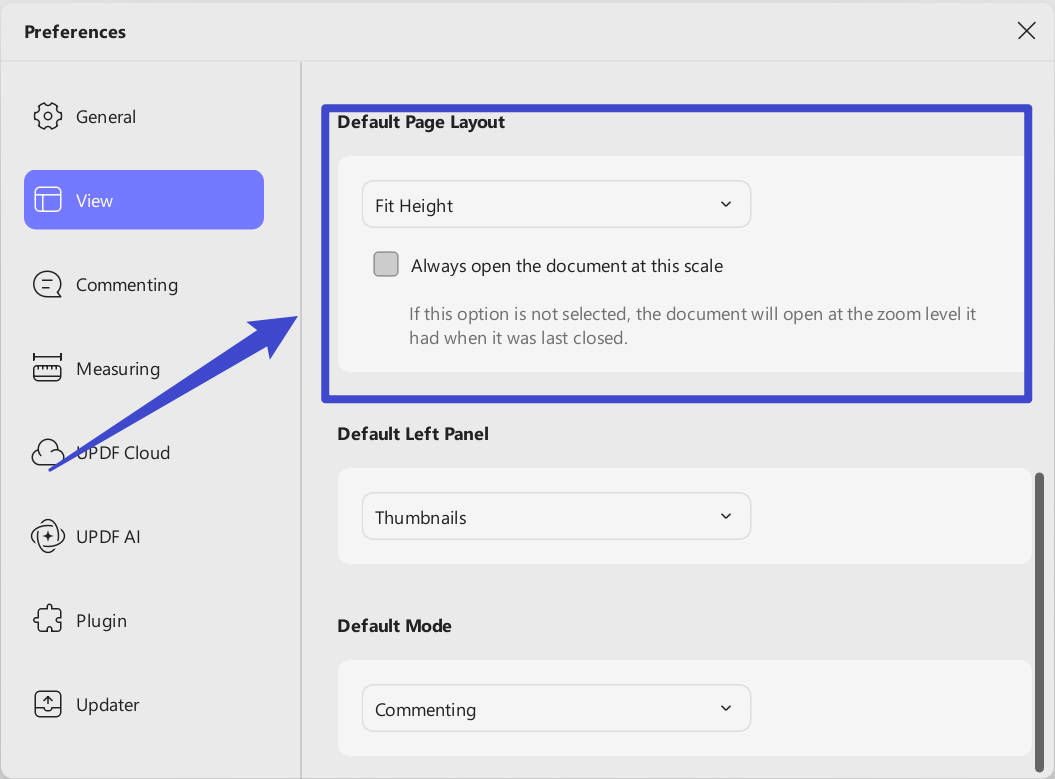Open the Fit Height page layout dropdown
Screen dimensions: 1055x779
coord(555,205)
